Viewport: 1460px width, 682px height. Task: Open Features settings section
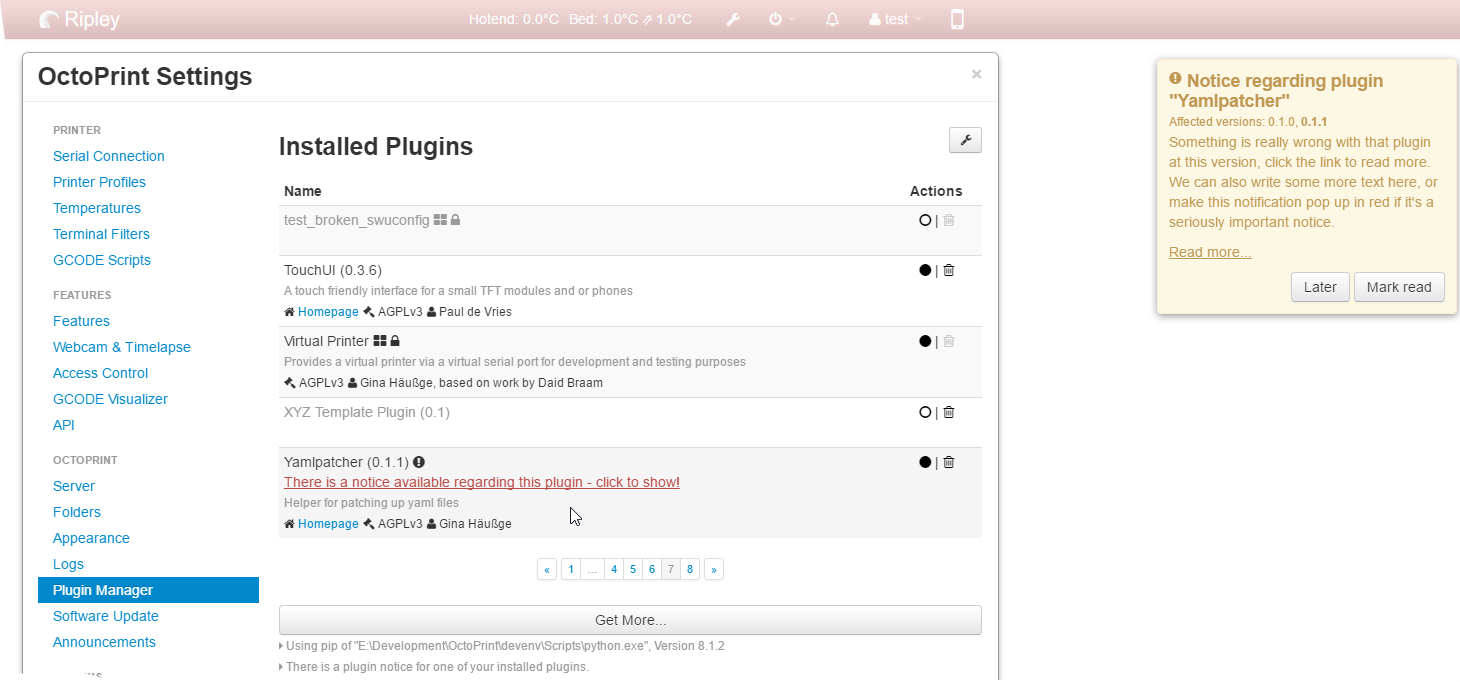[81, 321]
